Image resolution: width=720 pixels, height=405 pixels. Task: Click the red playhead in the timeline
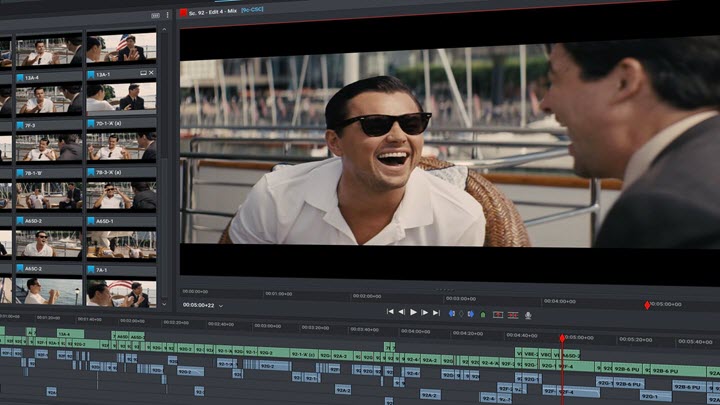[x=562, y=338]
